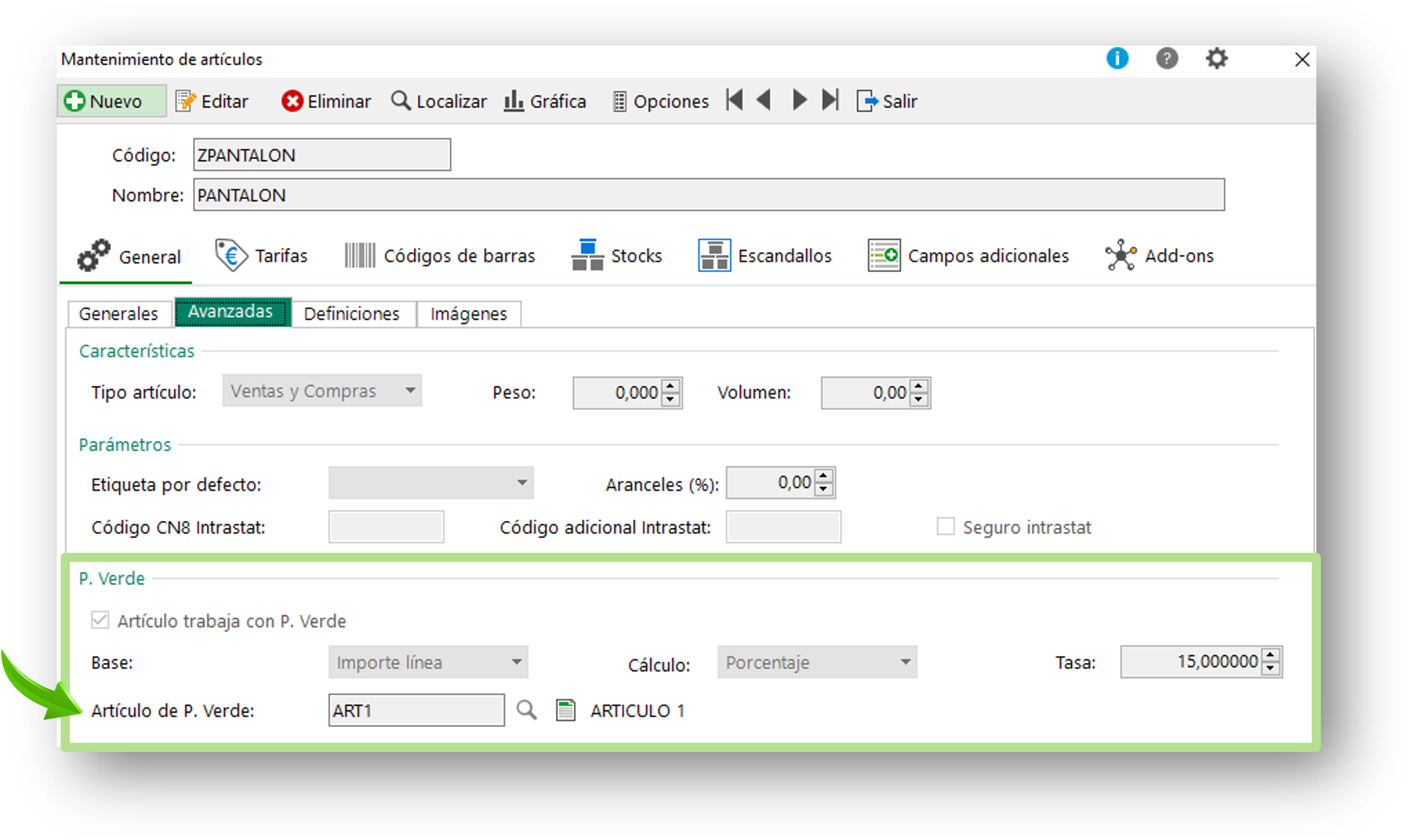This screenshot has height=840, width=1409.
Task: Increase the Peso value
Action: tap(671, 386)
